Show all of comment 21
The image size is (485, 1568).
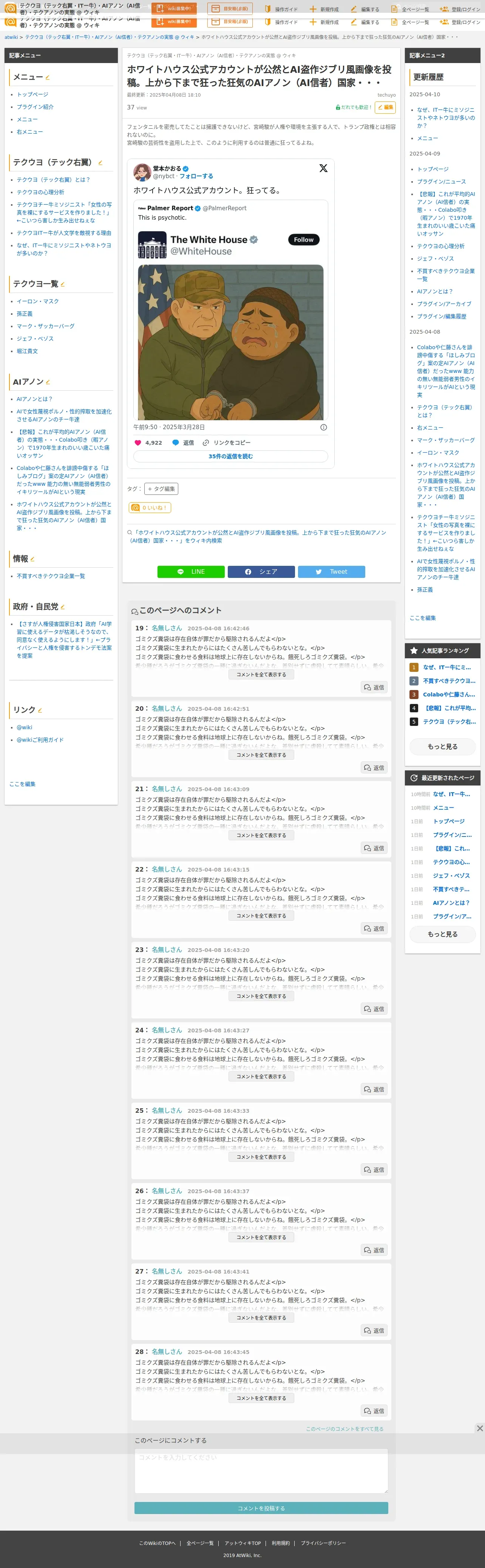(x=261, y=835)
